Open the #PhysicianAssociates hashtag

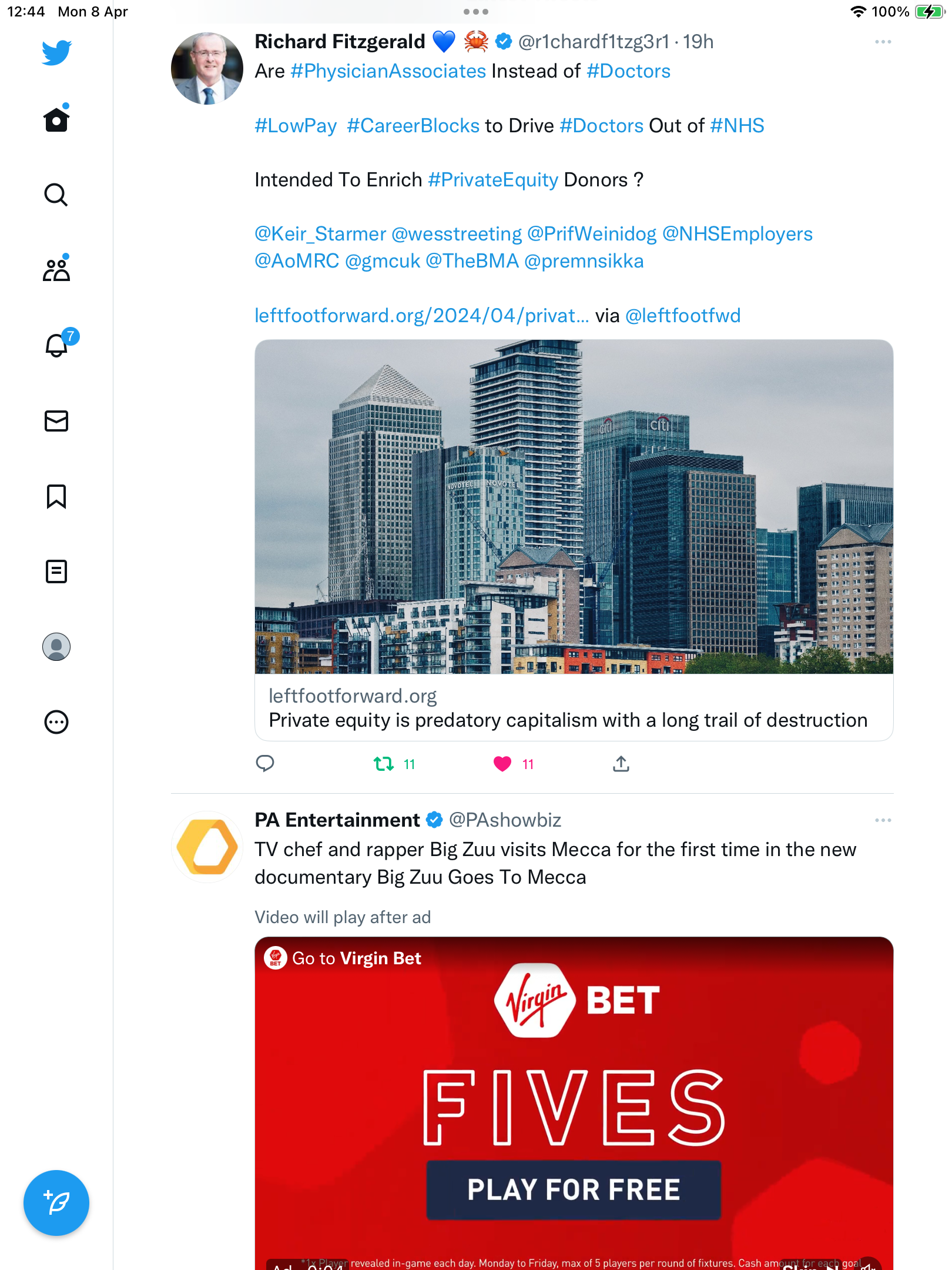388,71
